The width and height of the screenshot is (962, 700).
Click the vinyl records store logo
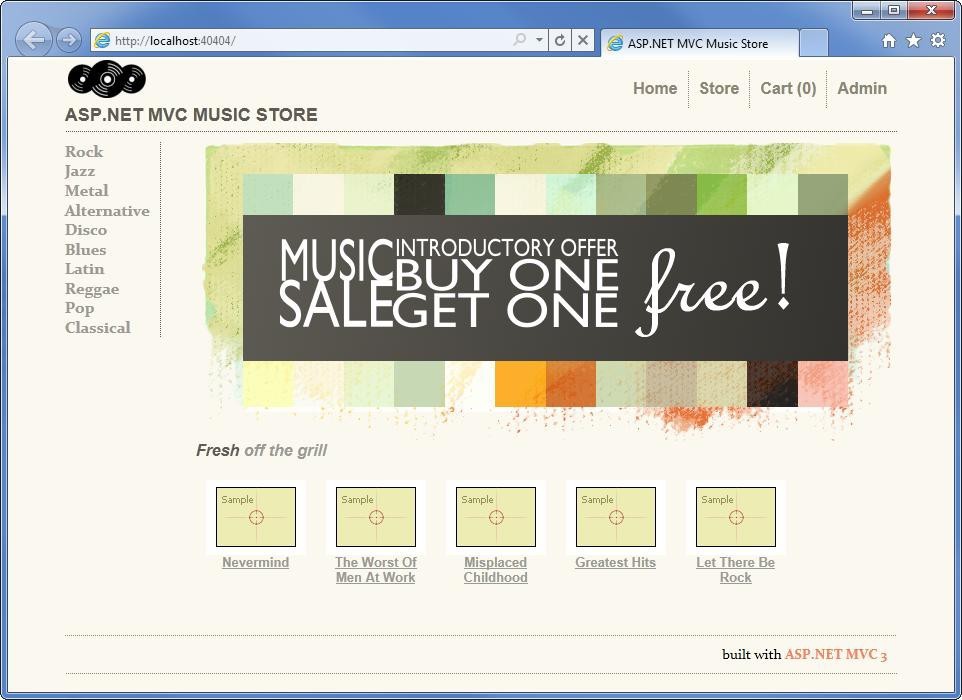pyautogui.click(x=107, y=78)
